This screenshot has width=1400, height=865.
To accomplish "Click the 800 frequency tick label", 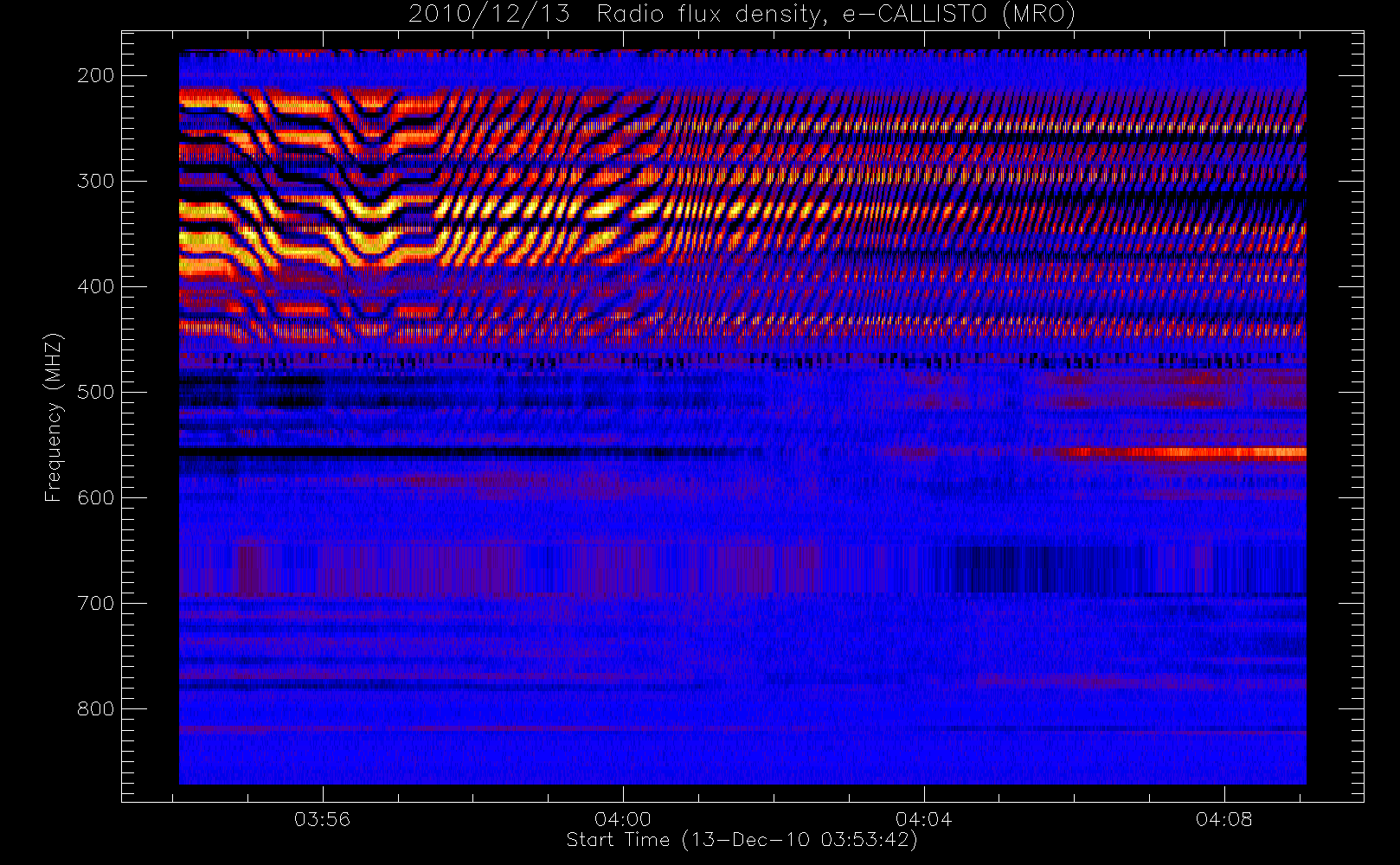I will [95, 708].
